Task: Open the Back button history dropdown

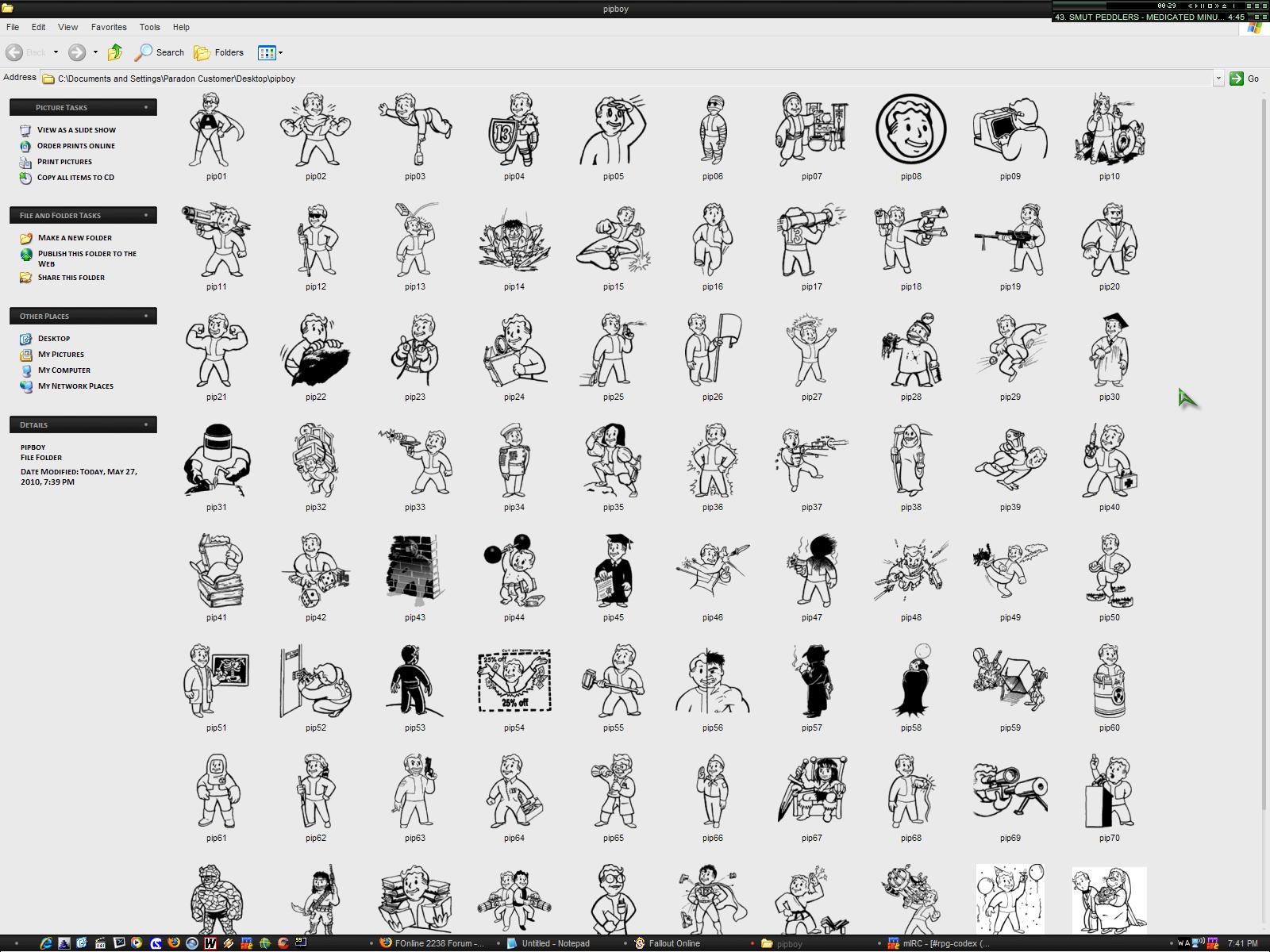Action: 56,52
